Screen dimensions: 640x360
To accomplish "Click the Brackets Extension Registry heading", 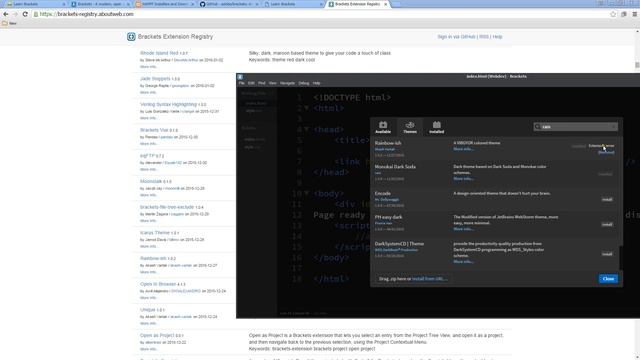I will pos(175,37).
